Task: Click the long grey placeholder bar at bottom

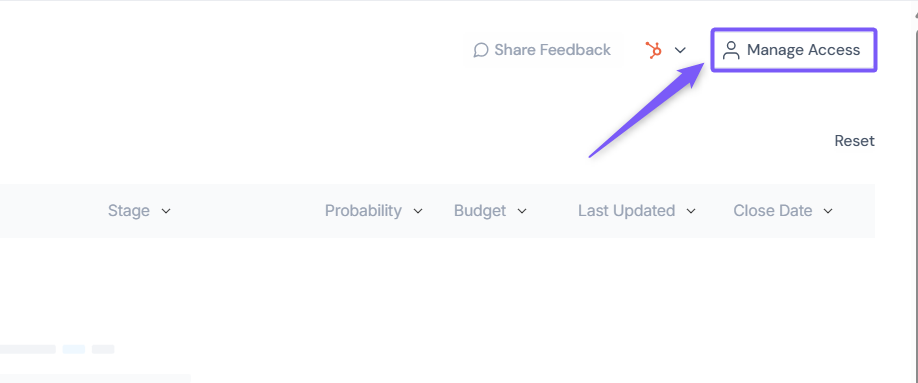Action: (95, 378)
